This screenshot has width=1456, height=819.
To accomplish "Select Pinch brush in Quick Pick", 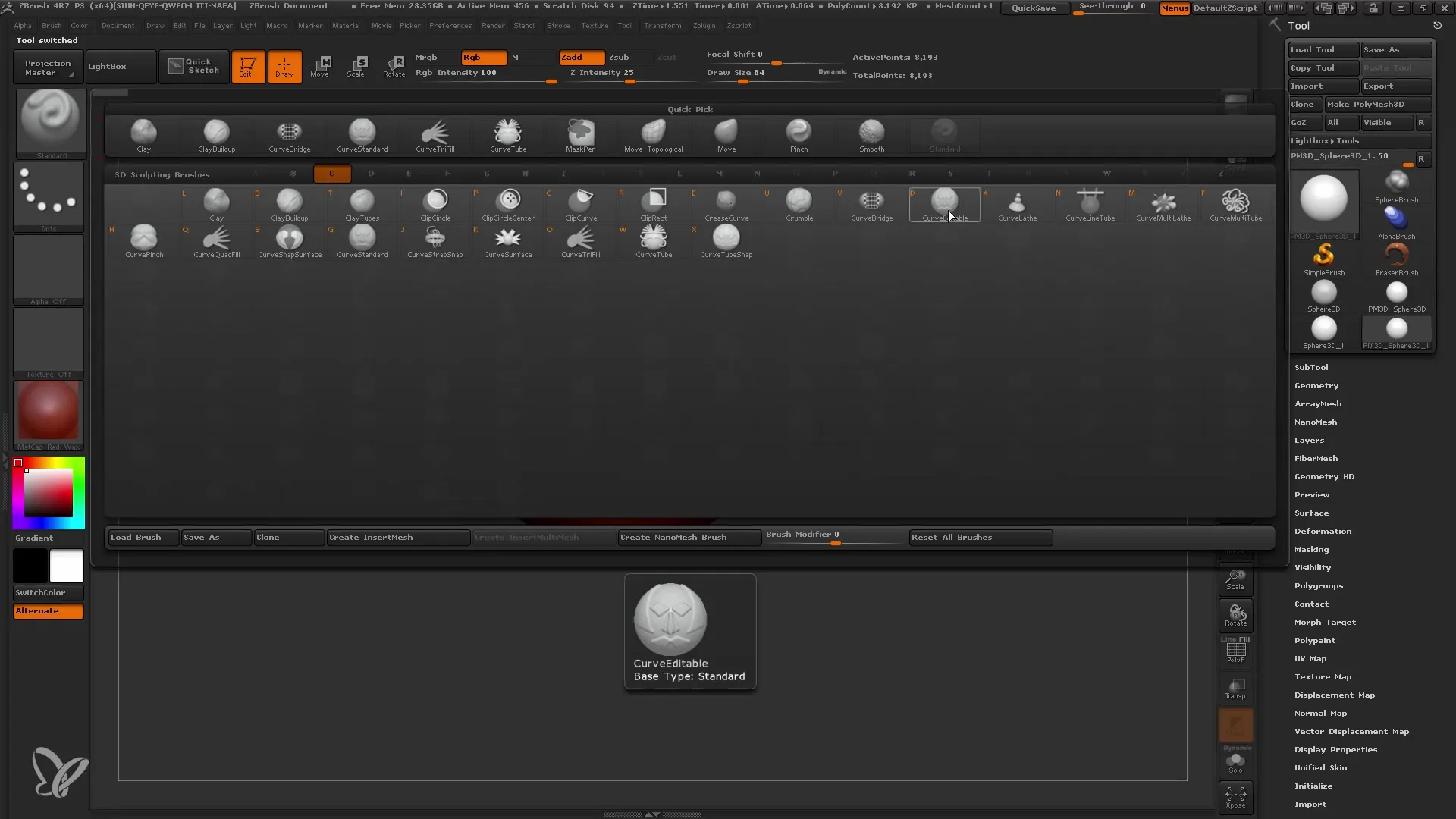I will pos(799,136).
